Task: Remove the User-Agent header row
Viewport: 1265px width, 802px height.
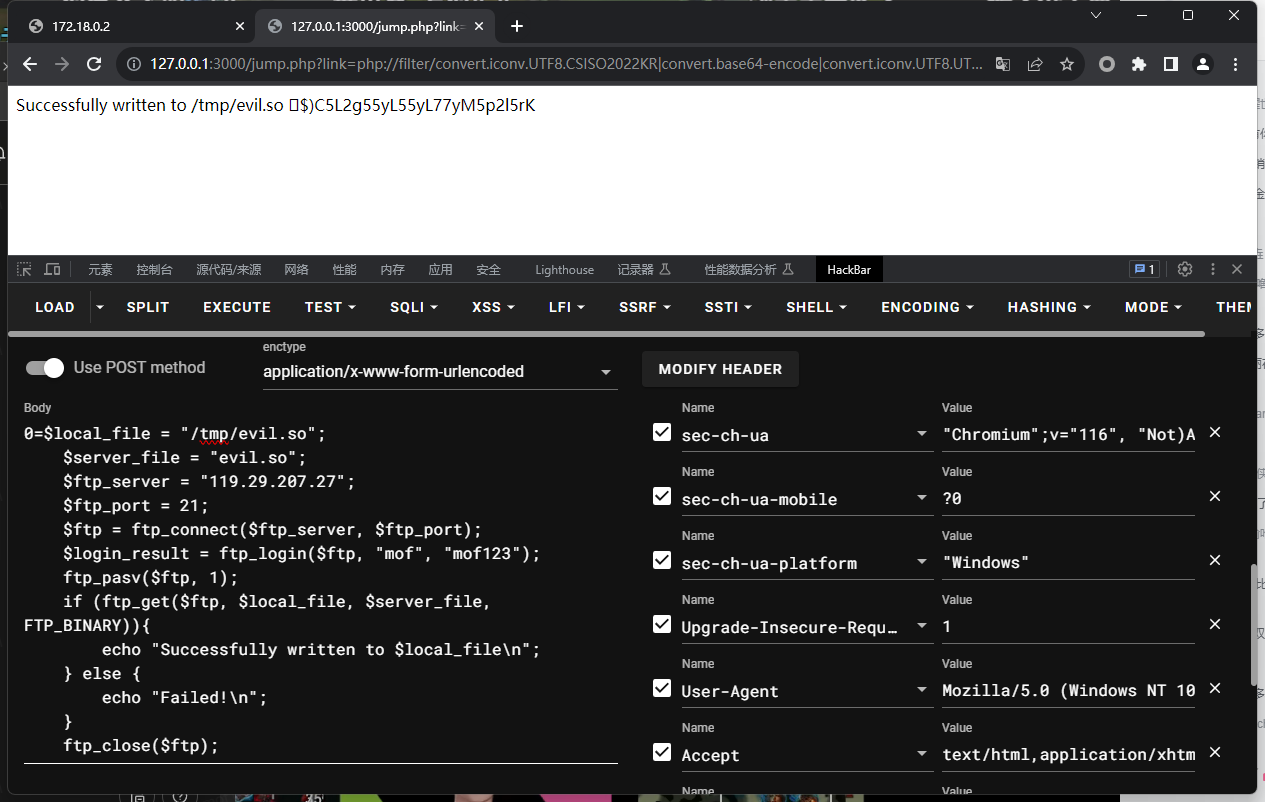Action: point(1215,688)
